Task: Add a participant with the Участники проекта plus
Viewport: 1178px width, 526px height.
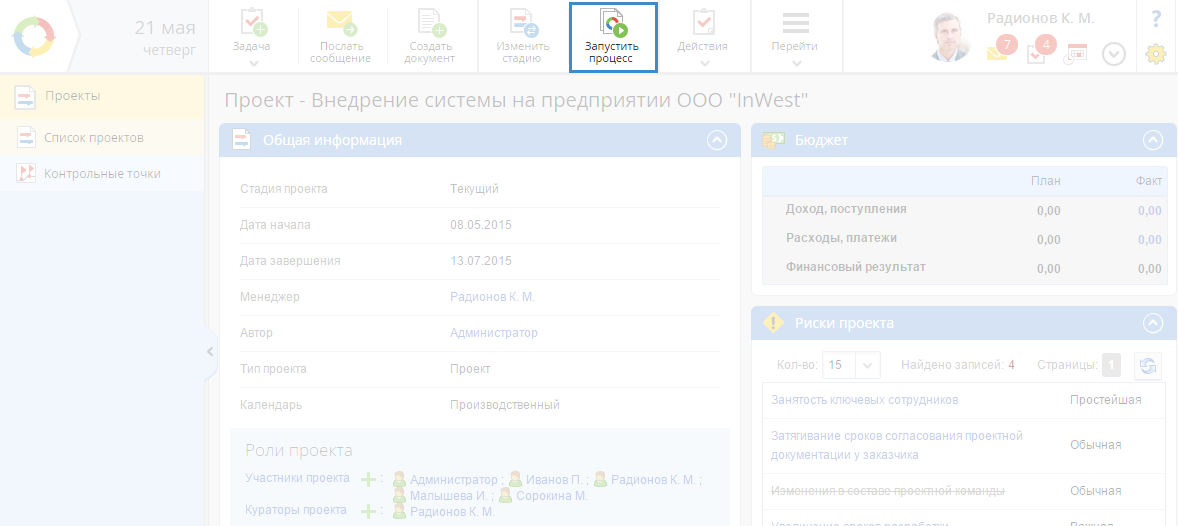Action: point(369,479)
